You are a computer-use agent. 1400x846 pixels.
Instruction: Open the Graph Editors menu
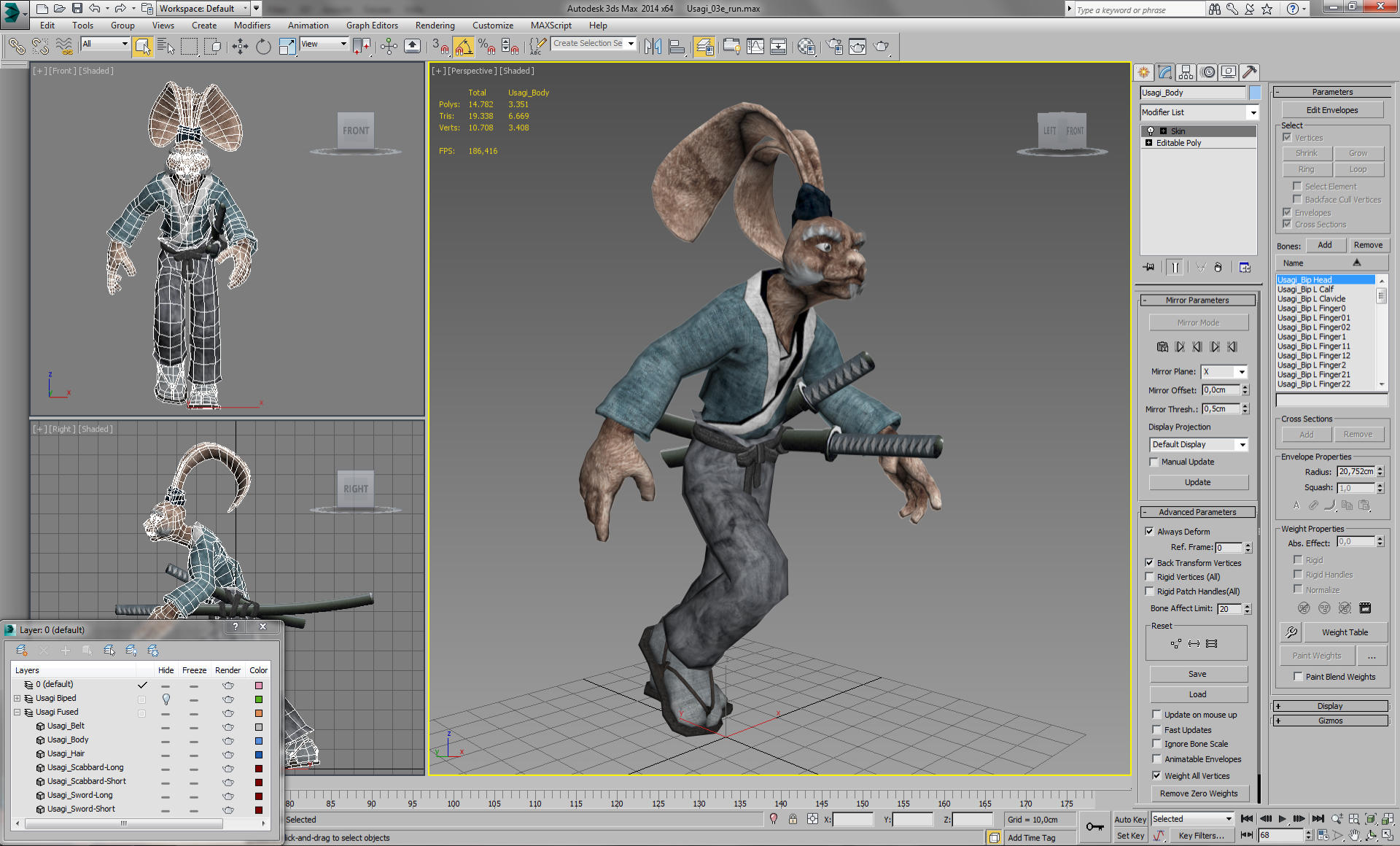point(372,26)
